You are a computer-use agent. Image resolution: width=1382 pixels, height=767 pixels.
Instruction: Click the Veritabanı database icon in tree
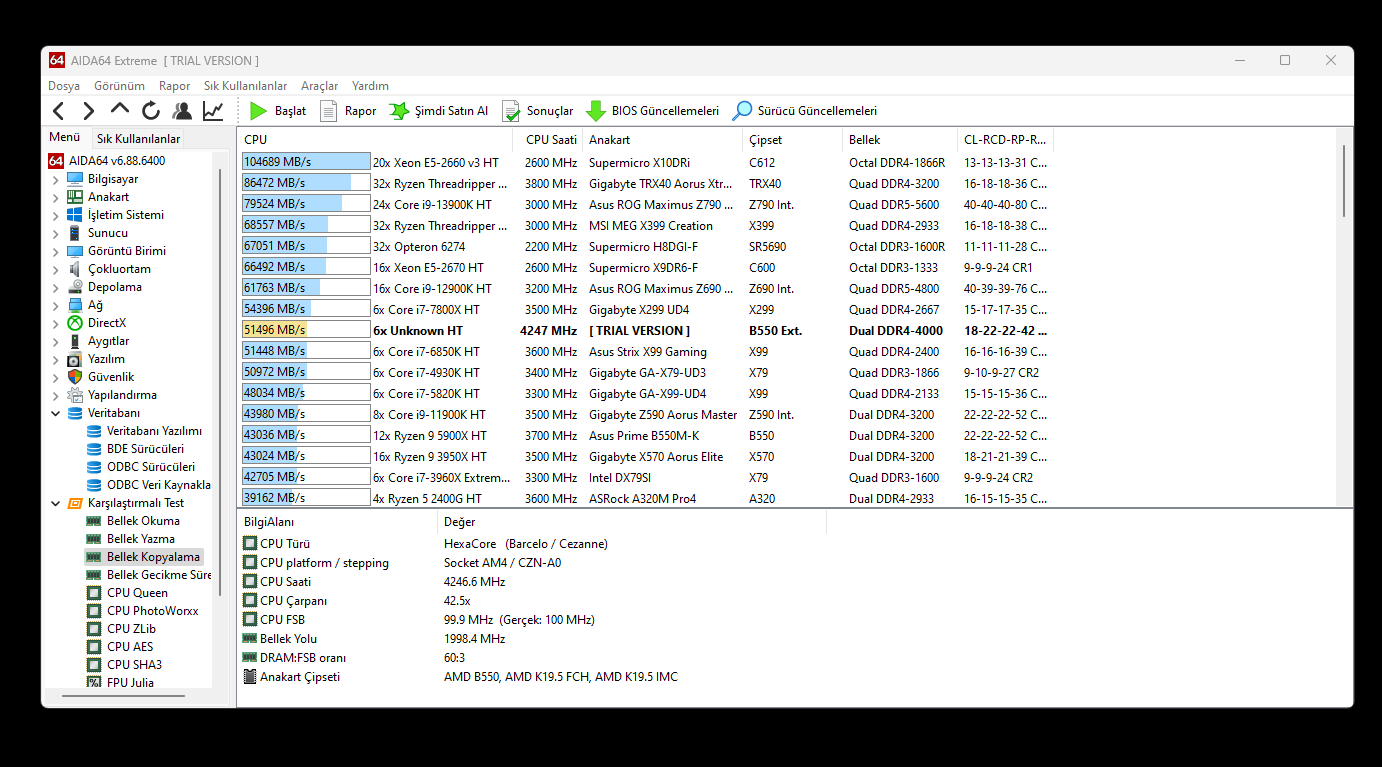tap(74, 413)
